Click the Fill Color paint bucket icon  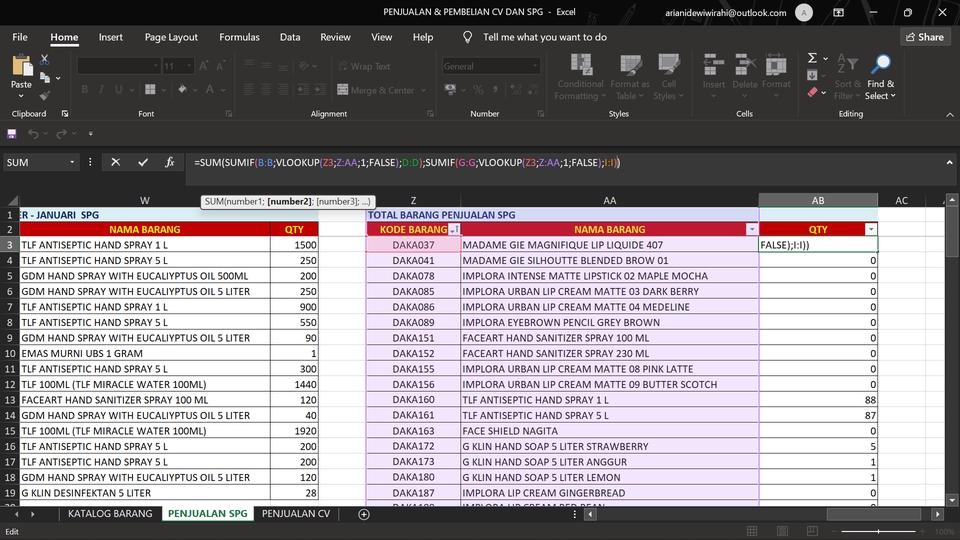[x=182, y=89]
